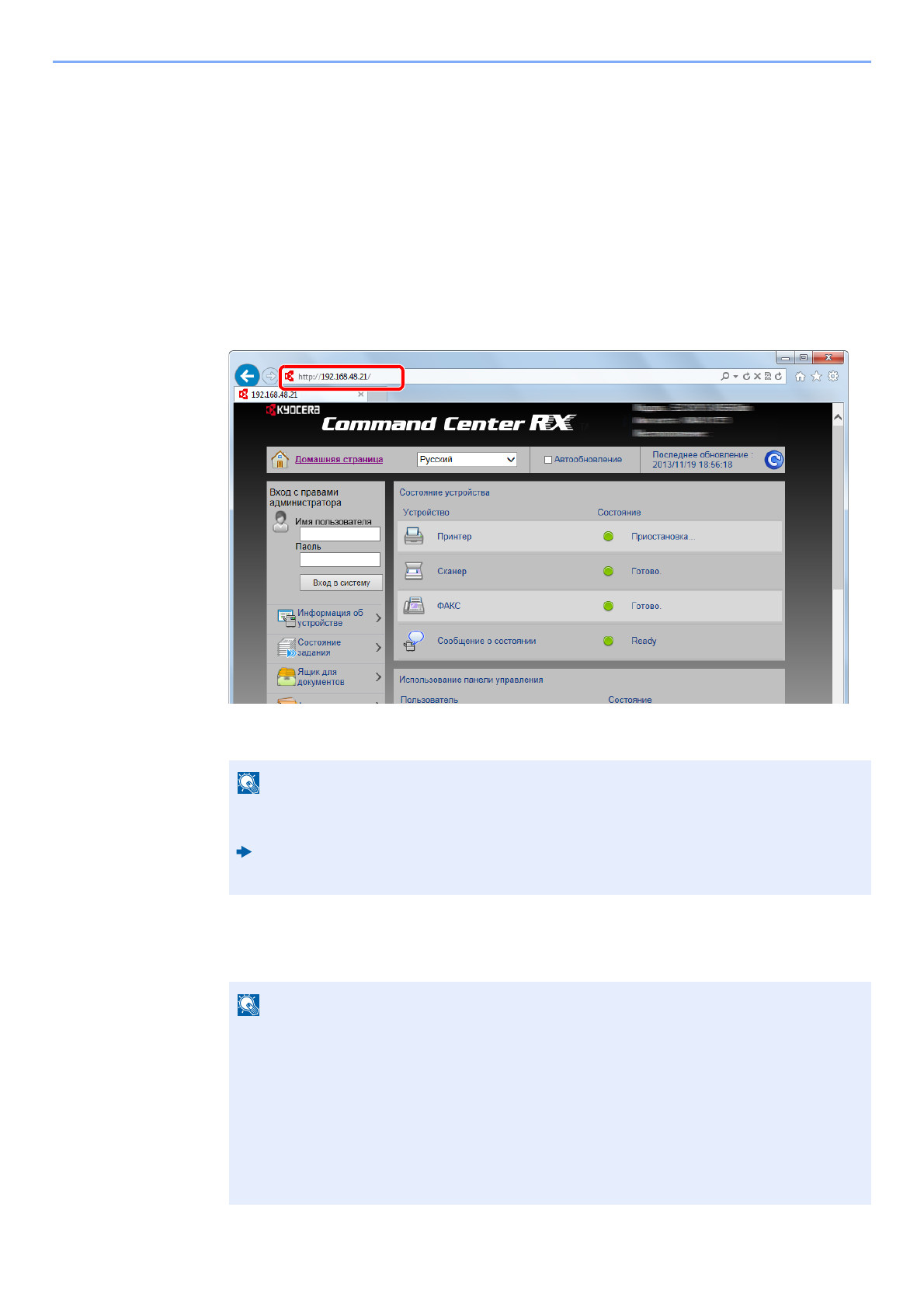Click the ФАКС device icon
Screen dimensions: 924x1308
tap(414, 606)
